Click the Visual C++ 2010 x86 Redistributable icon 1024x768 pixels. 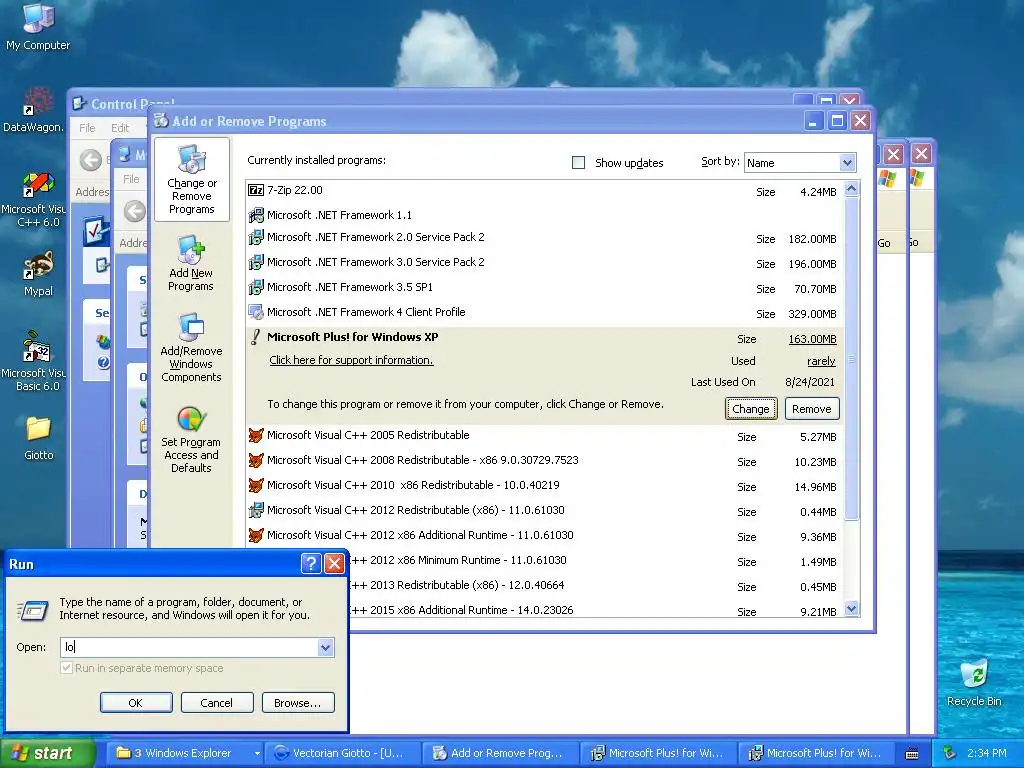(256, 485)
